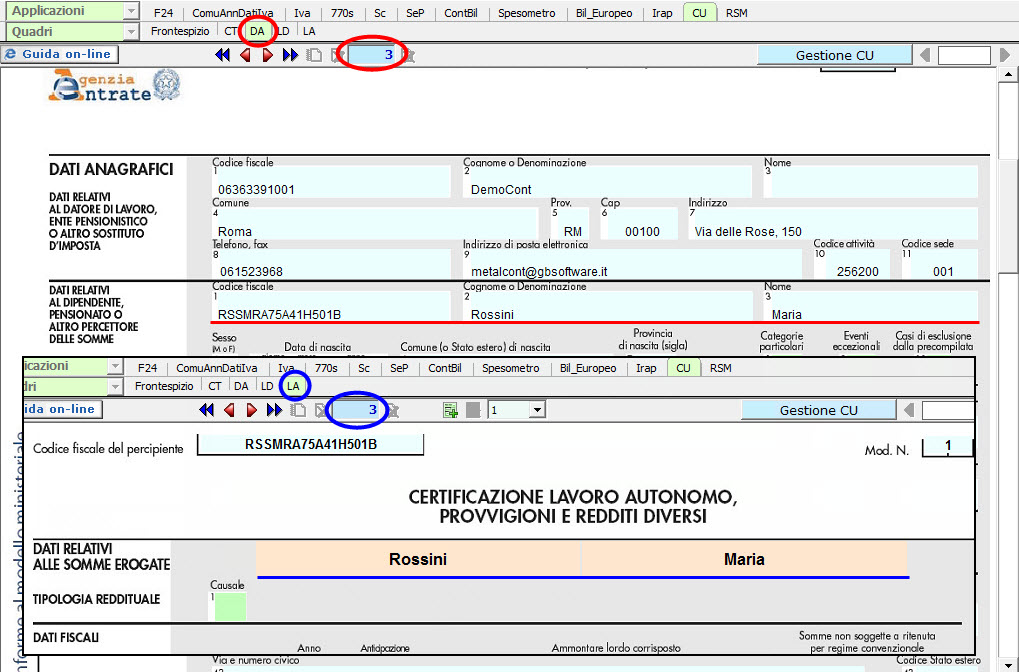
Task: Open Frontespizio quadro in the DA panel
Action: click(x=180, y=31)
